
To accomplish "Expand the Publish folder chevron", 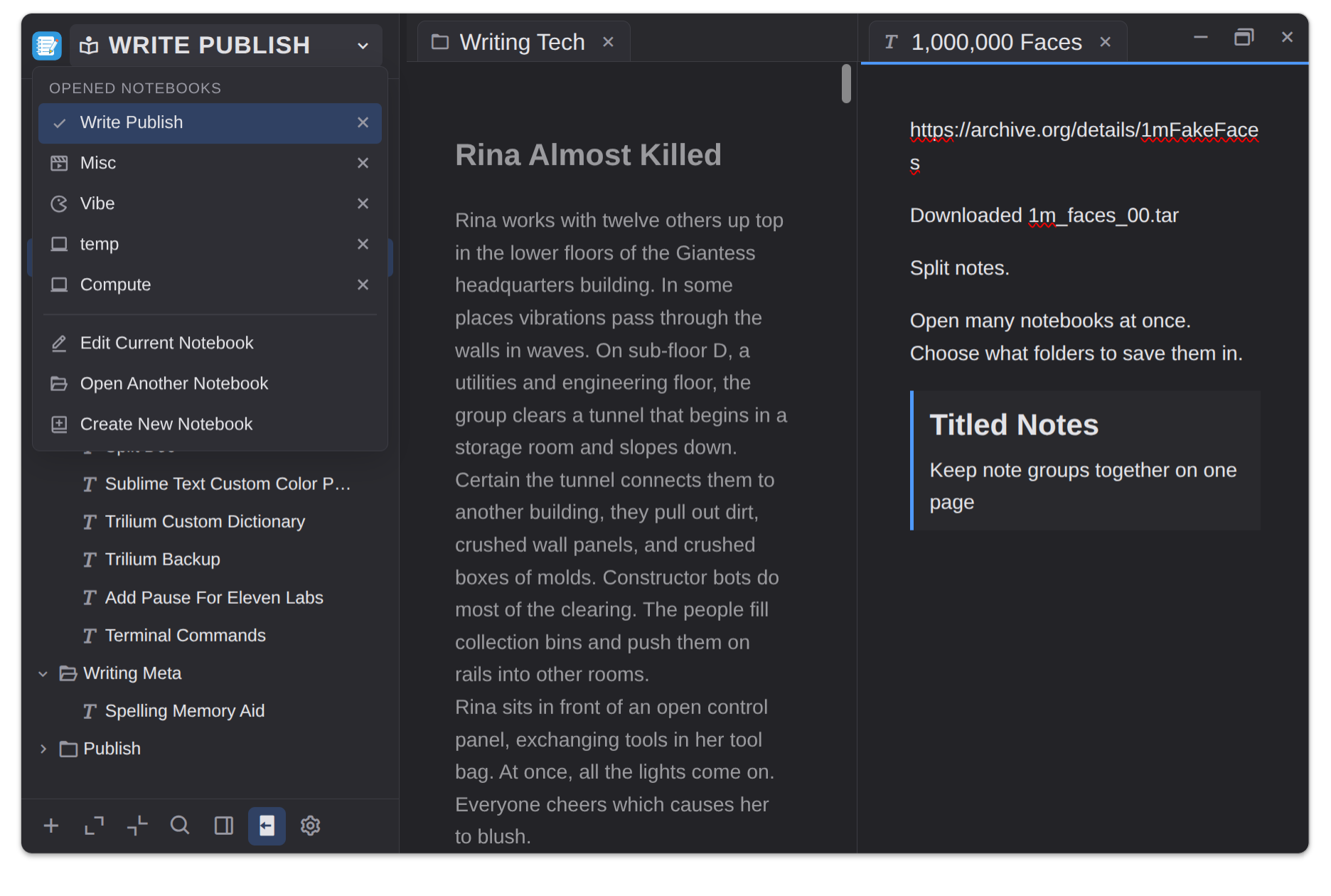I will 43,749.
